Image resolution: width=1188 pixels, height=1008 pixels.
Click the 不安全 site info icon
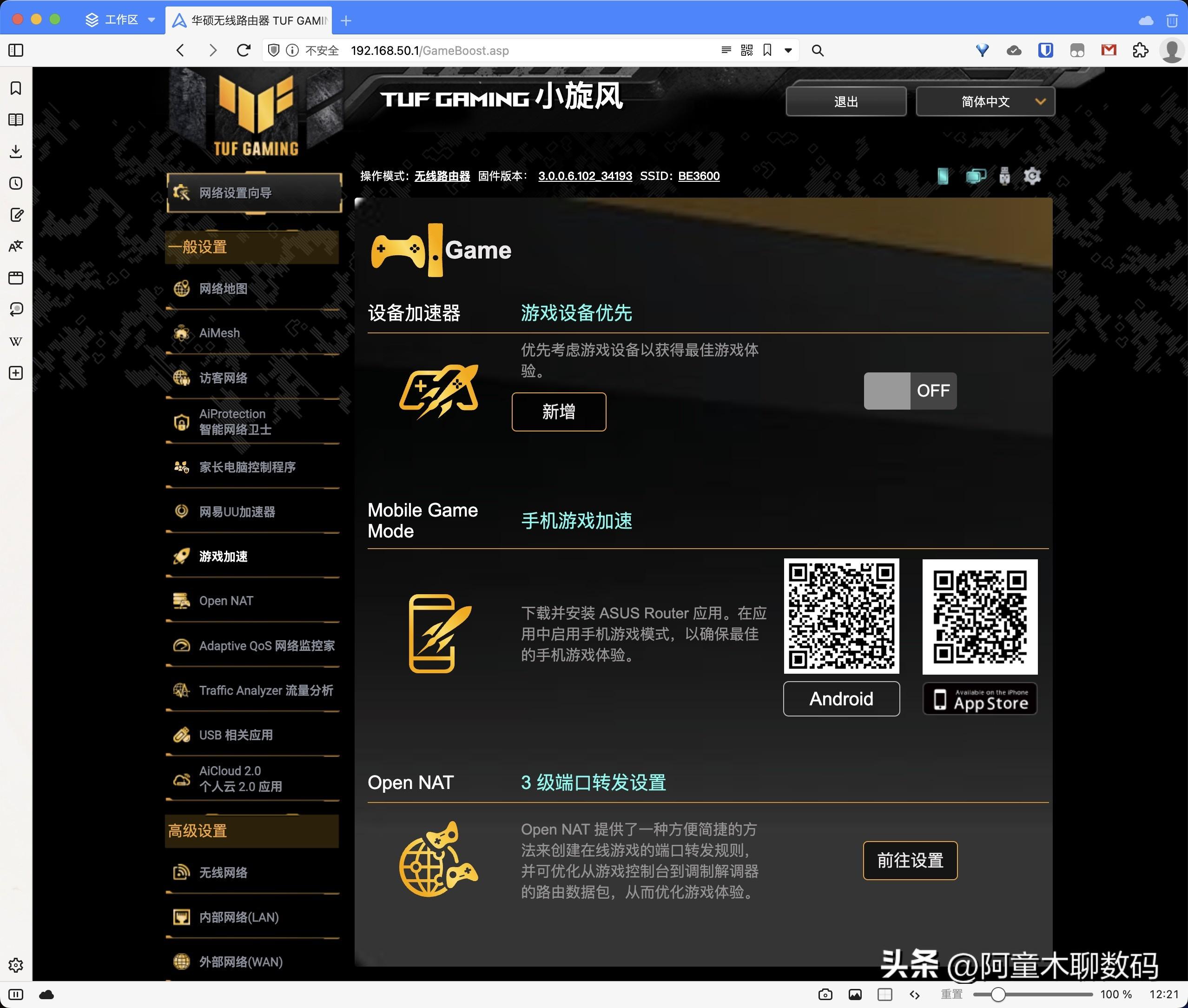[292, 50]
